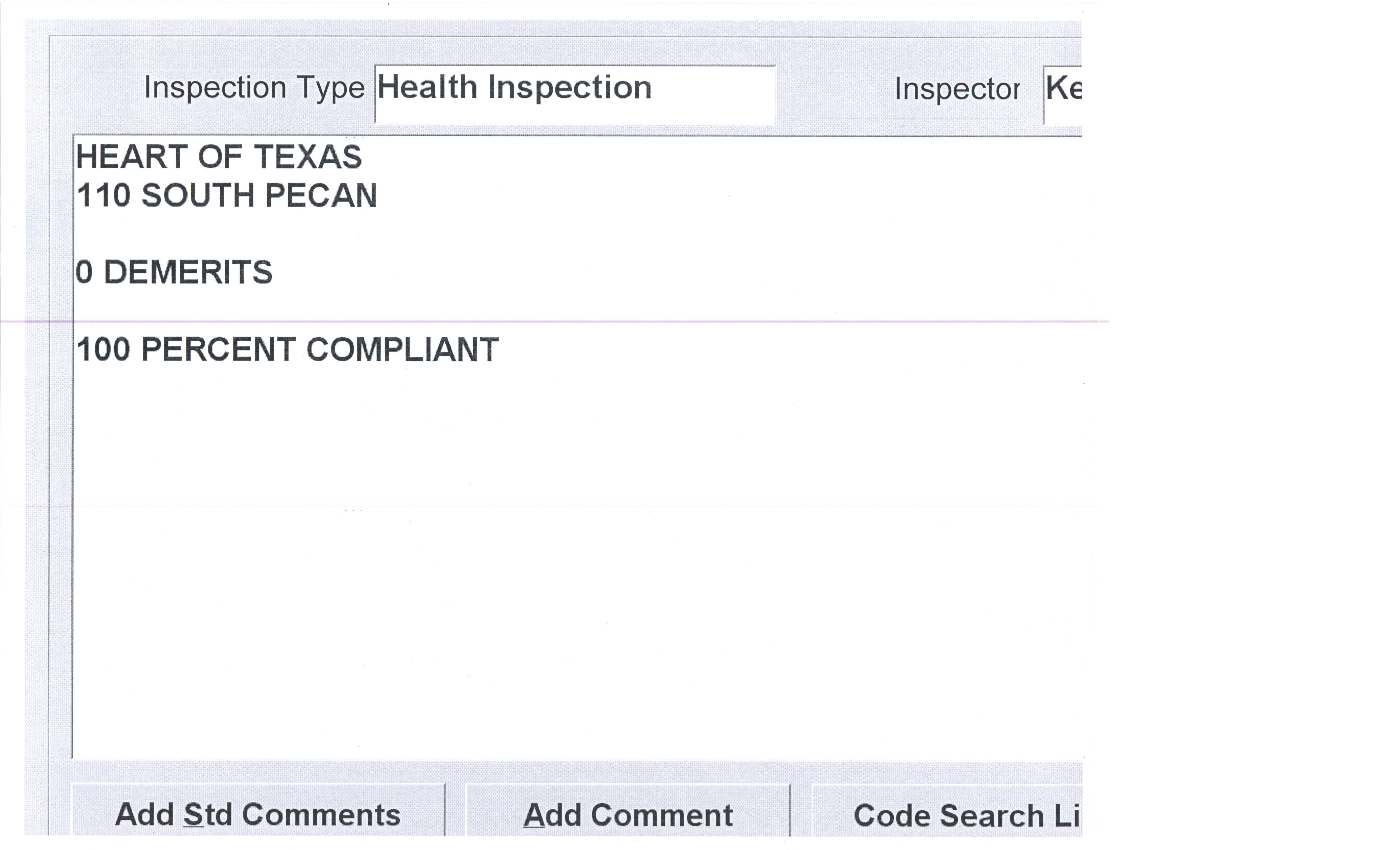The height and width of the screenshot is (850, 1400).
Task: Click the 0 DEMERITS comment line
Action: tap(174, 272)
